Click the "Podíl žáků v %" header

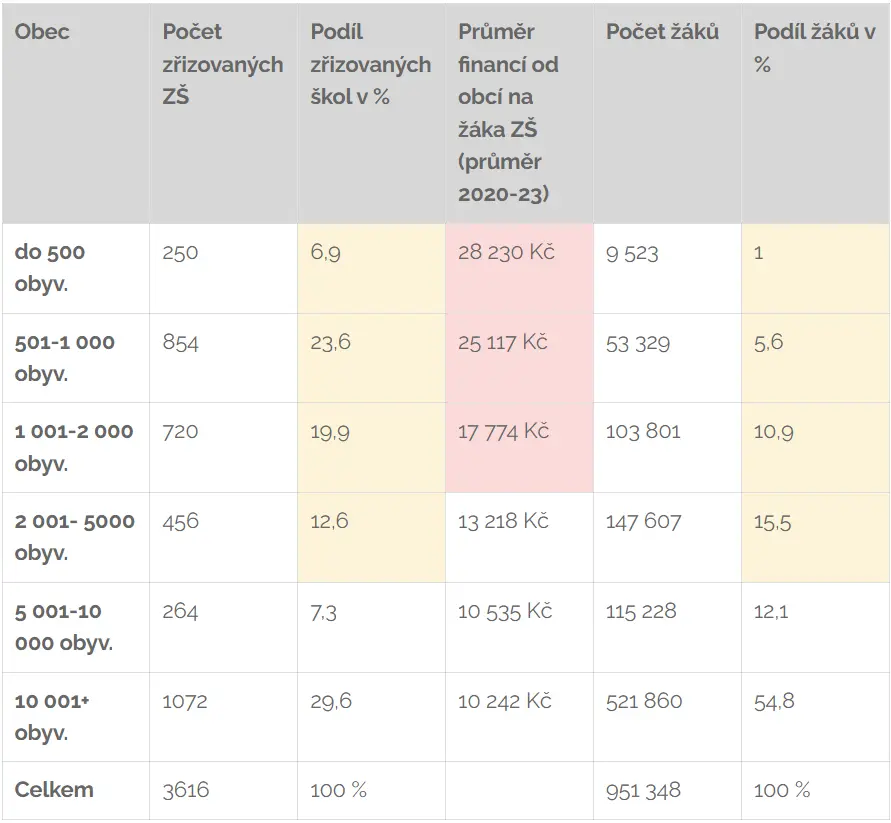(815, 114)
